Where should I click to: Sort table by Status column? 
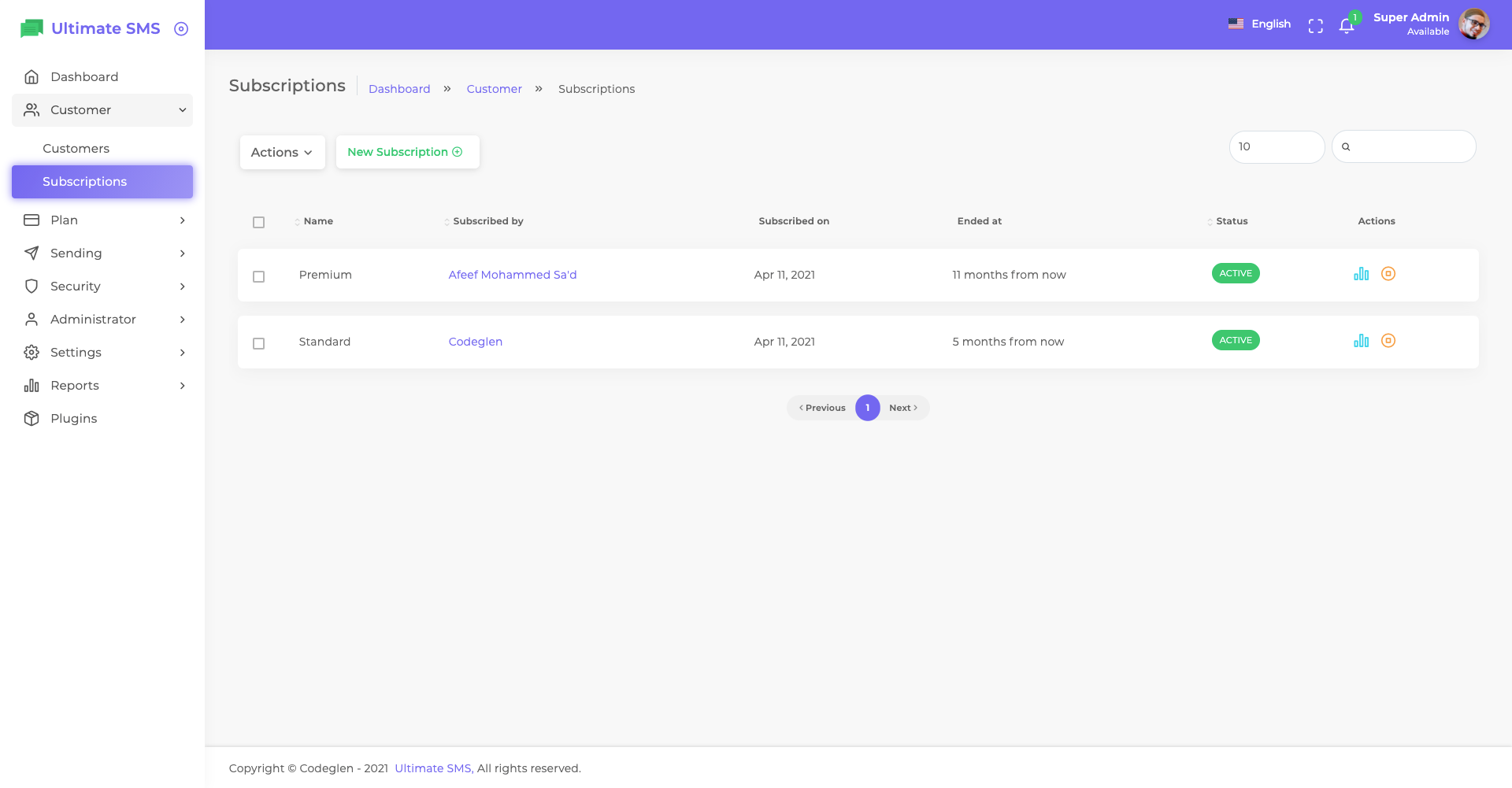tap(1228, 221)
